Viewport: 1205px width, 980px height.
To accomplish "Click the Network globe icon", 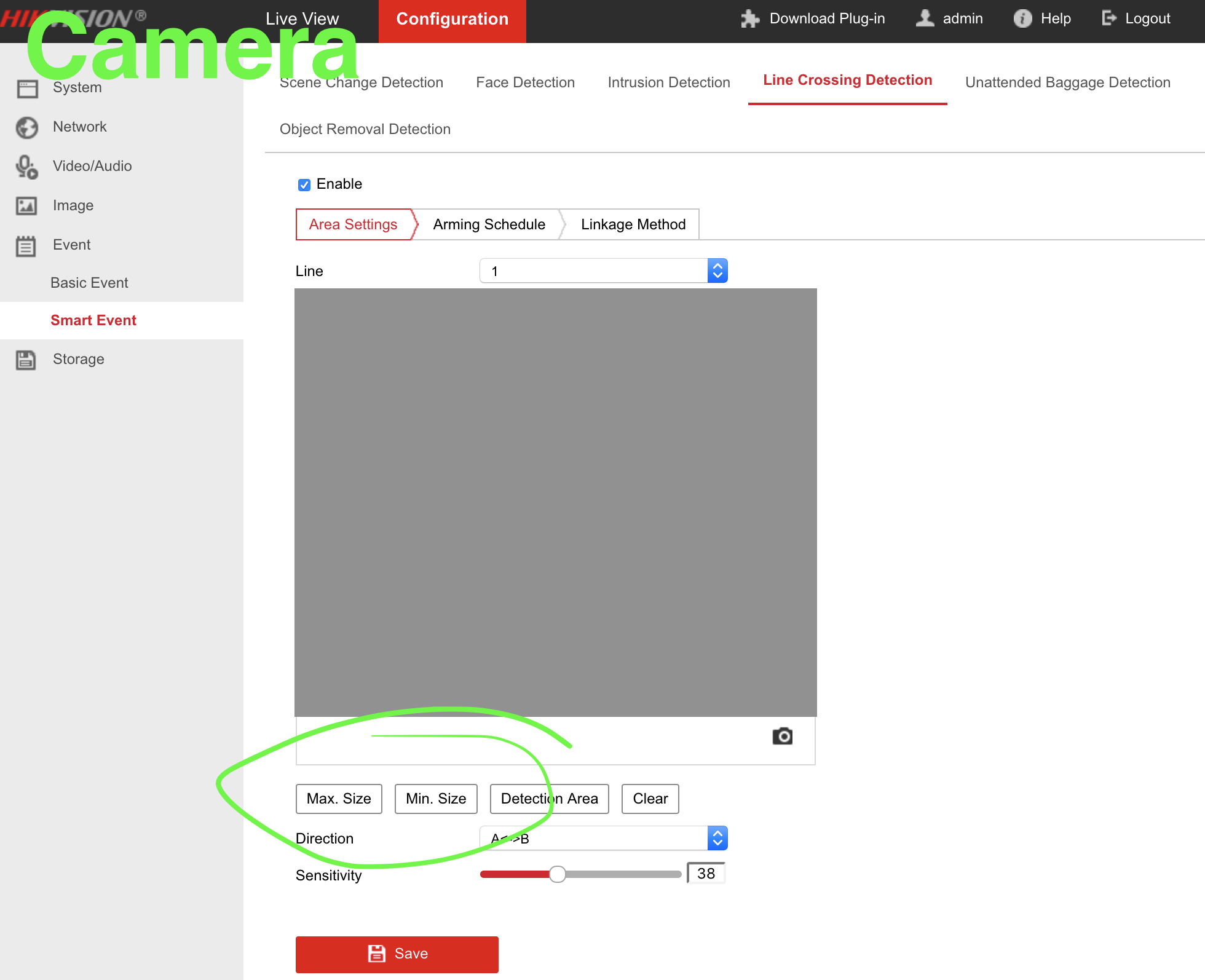I will click(x=26, y=127).
